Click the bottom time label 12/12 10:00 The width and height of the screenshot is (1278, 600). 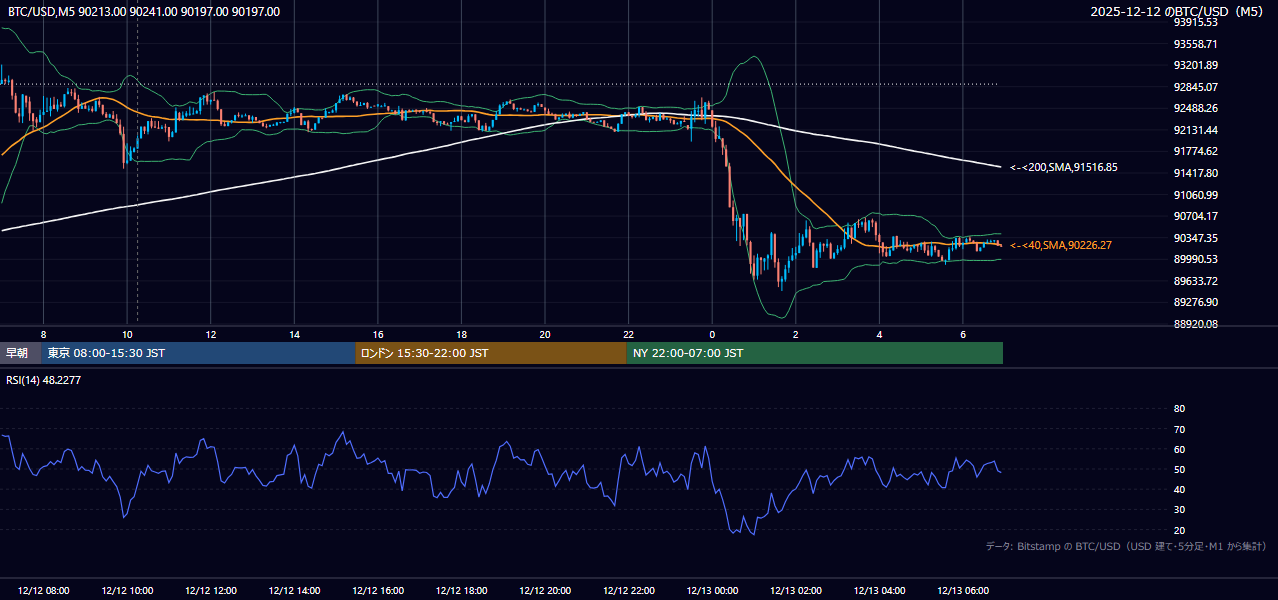(127, 591)
